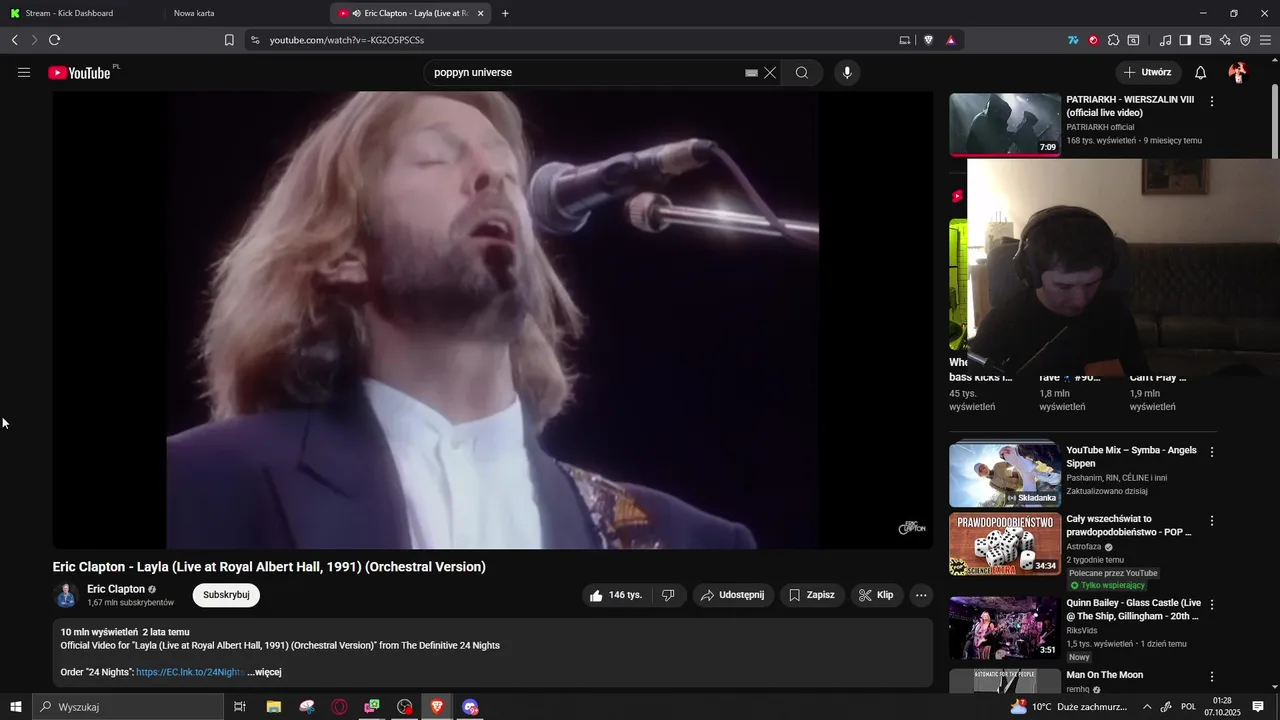Open the music note playlist icon
This screenshot has height=720, width=1280.
coord(1165,40)
